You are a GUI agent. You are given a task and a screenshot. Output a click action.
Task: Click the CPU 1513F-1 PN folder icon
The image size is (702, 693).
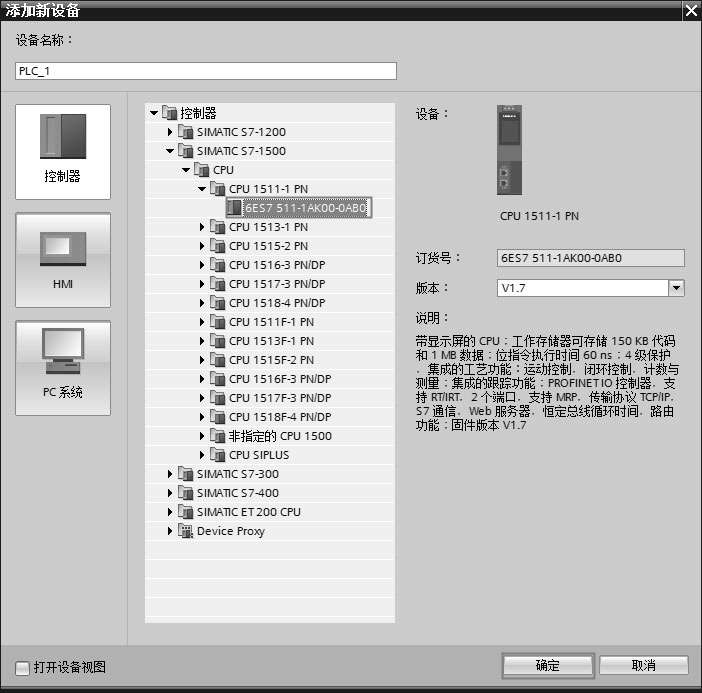point(218,341)
